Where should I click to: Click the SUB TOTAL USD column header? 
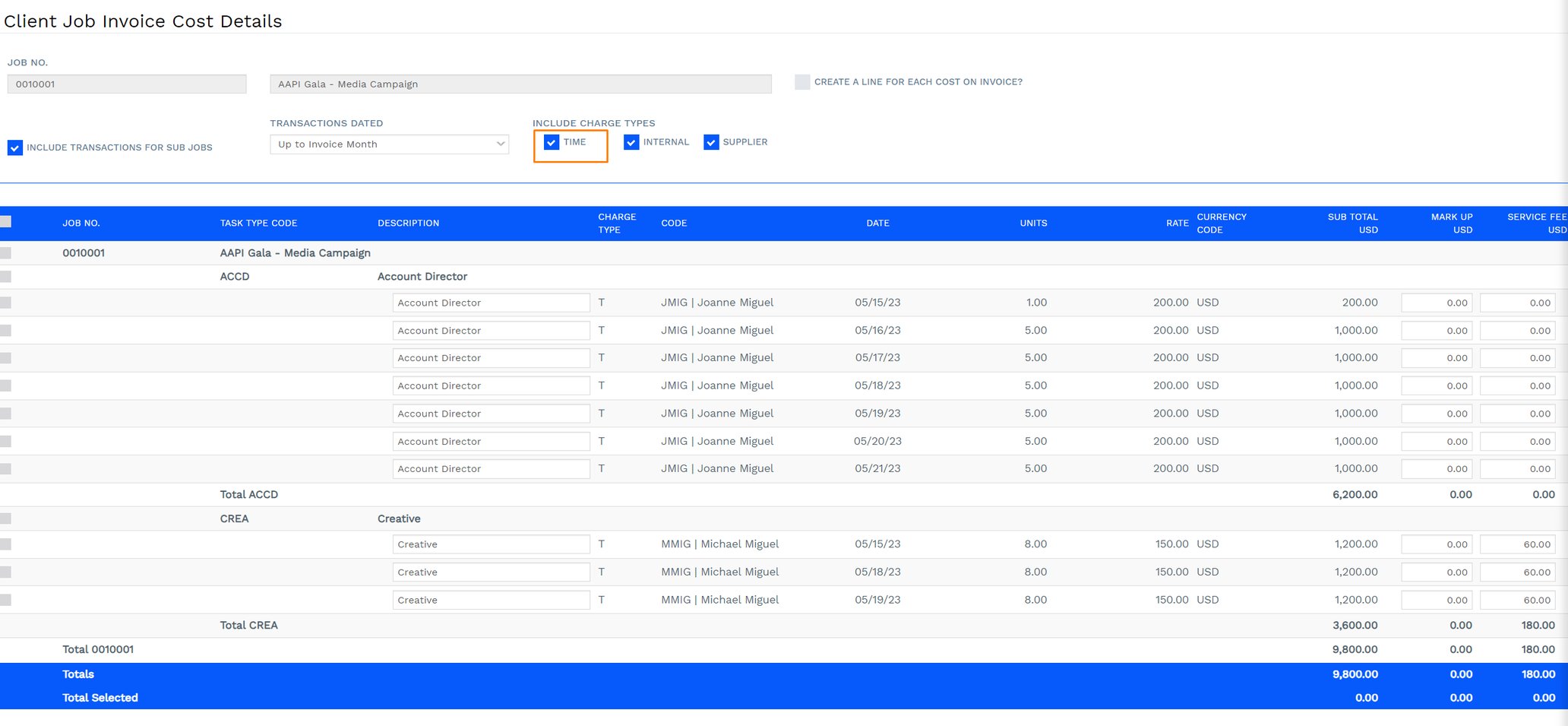pos(1352,224)
